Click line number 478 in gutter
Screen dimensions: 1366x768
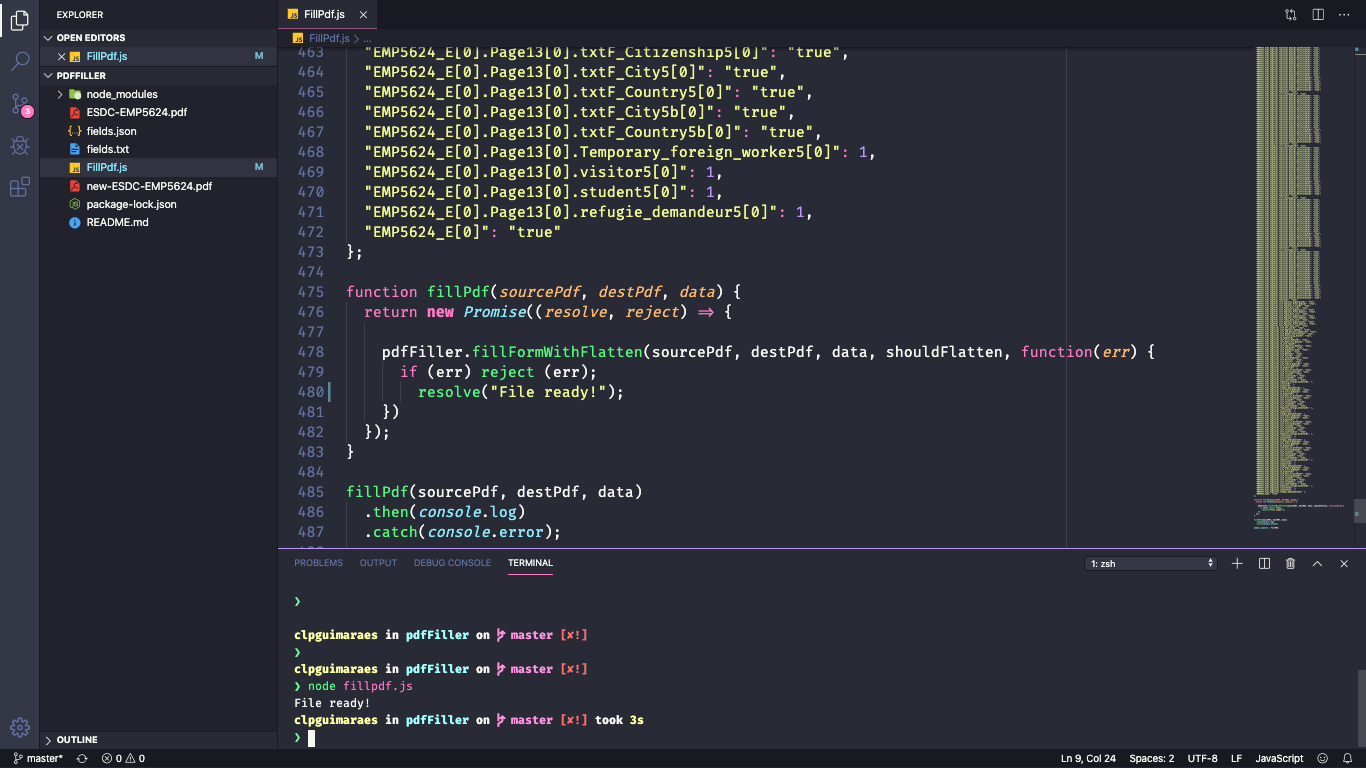(x=311, y=352)
